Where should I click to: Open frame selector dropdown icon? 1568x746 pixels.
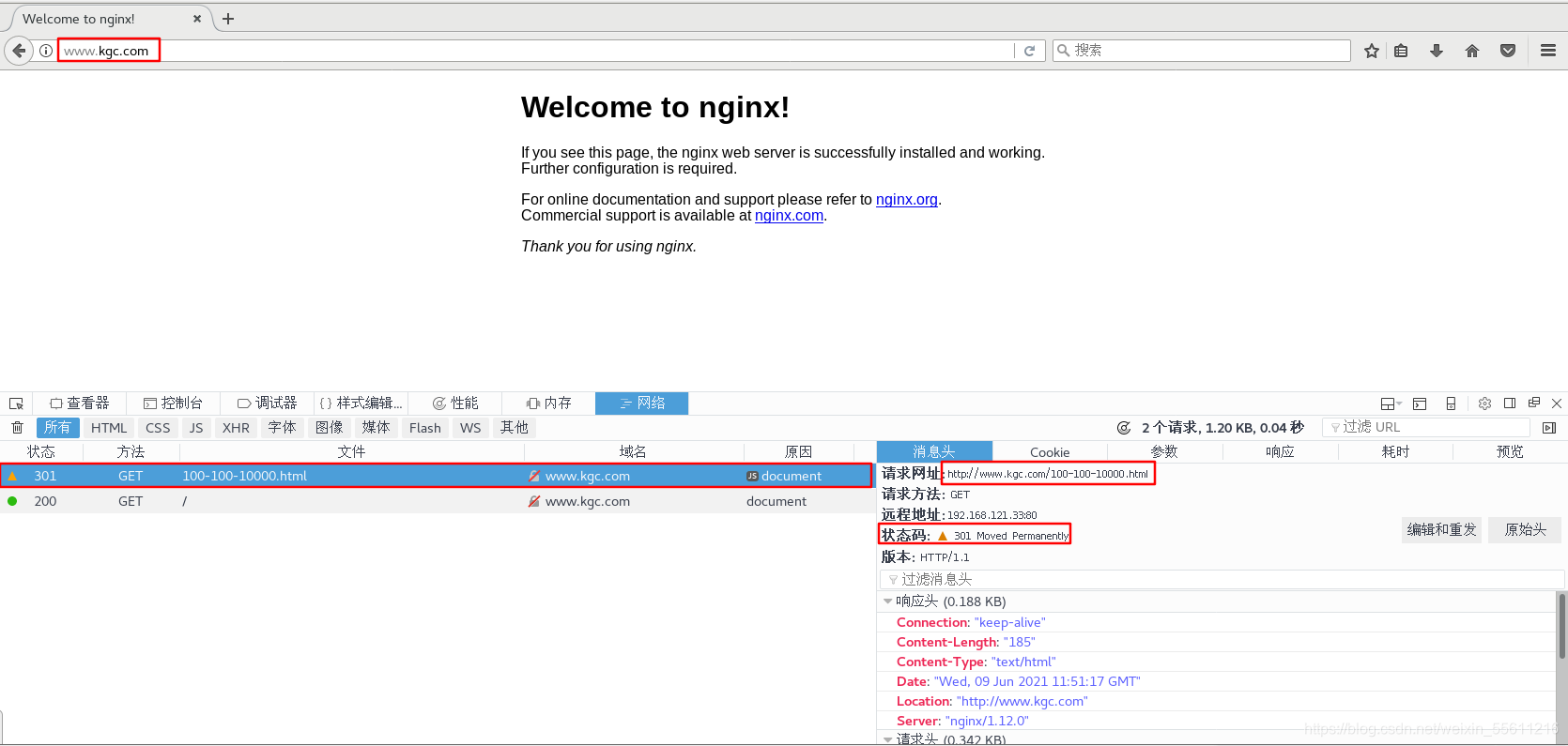(1391, 403)
